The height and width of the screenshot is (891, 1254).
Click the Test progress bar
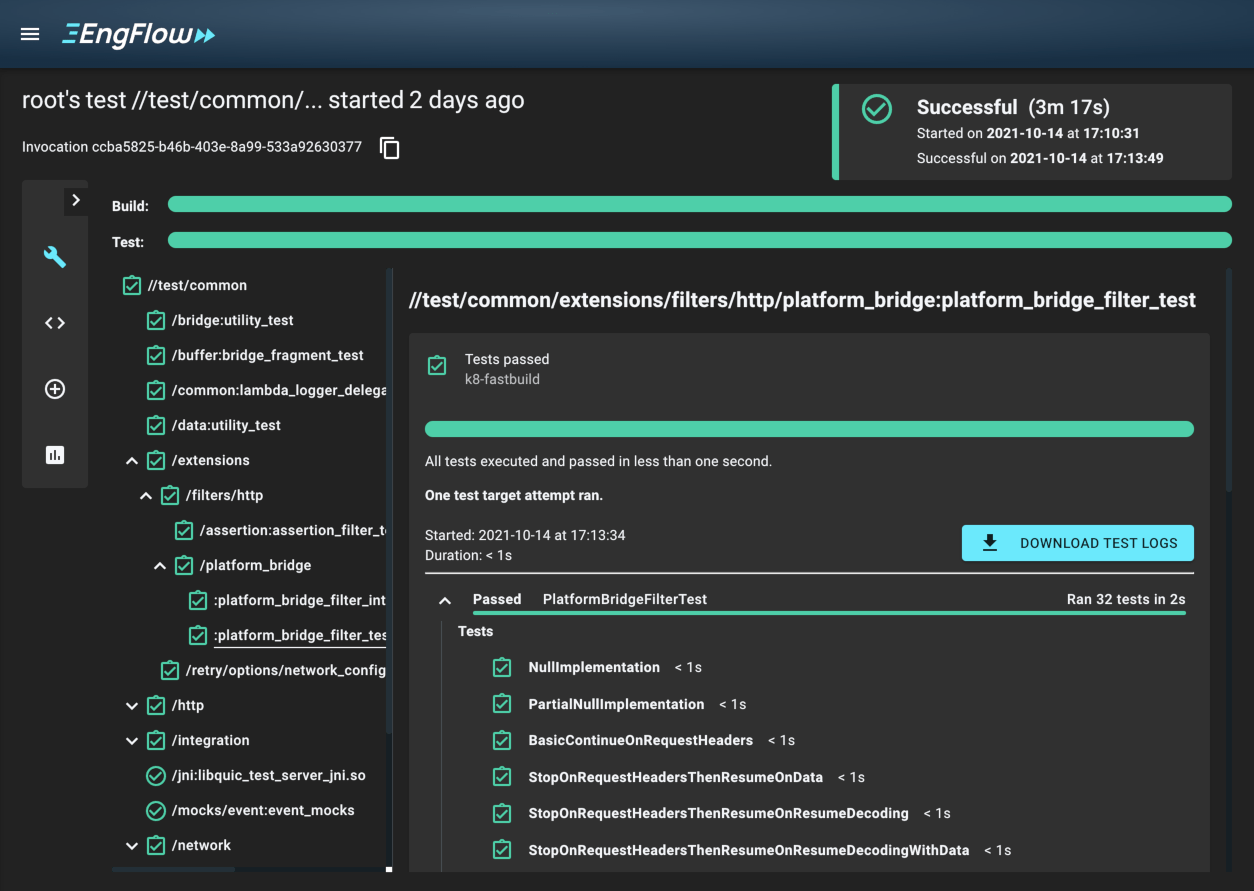pos(699,240)
